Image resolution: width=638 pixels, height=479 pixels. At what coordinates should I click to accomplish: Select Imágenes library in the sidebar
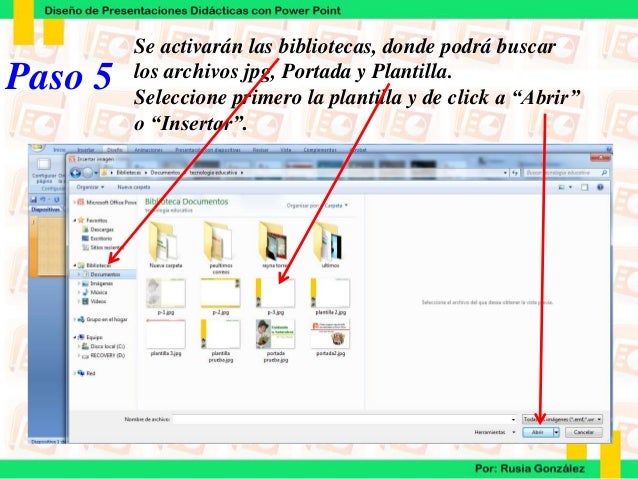98,283
